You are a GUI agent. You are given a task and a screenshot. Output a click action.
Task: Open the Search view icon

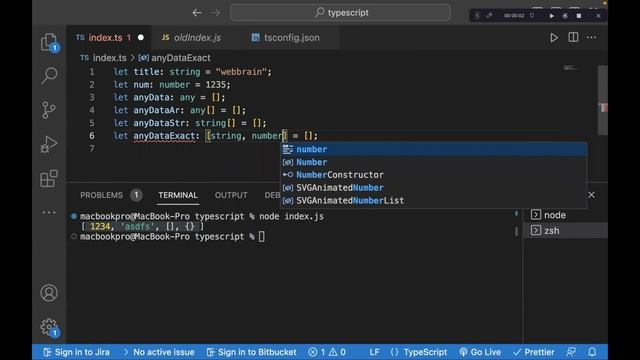click(49, 76)
